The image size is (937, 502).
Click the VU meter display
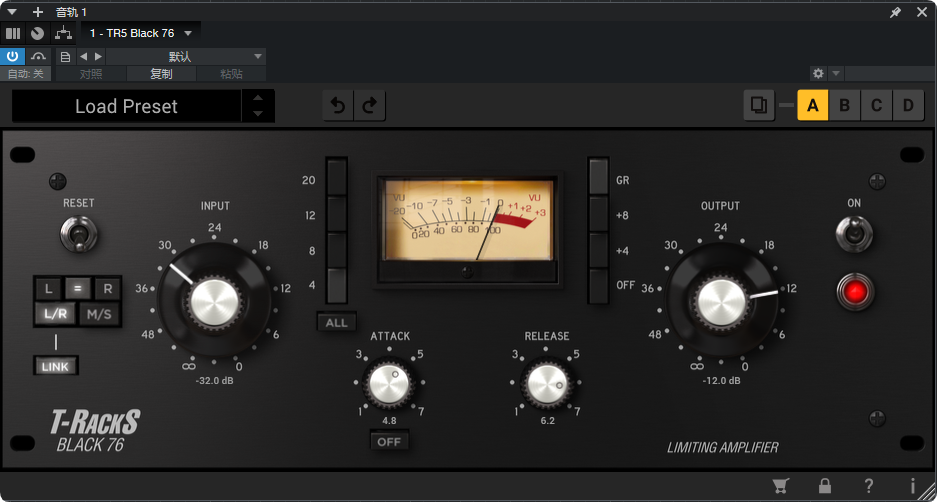(467, 221)
